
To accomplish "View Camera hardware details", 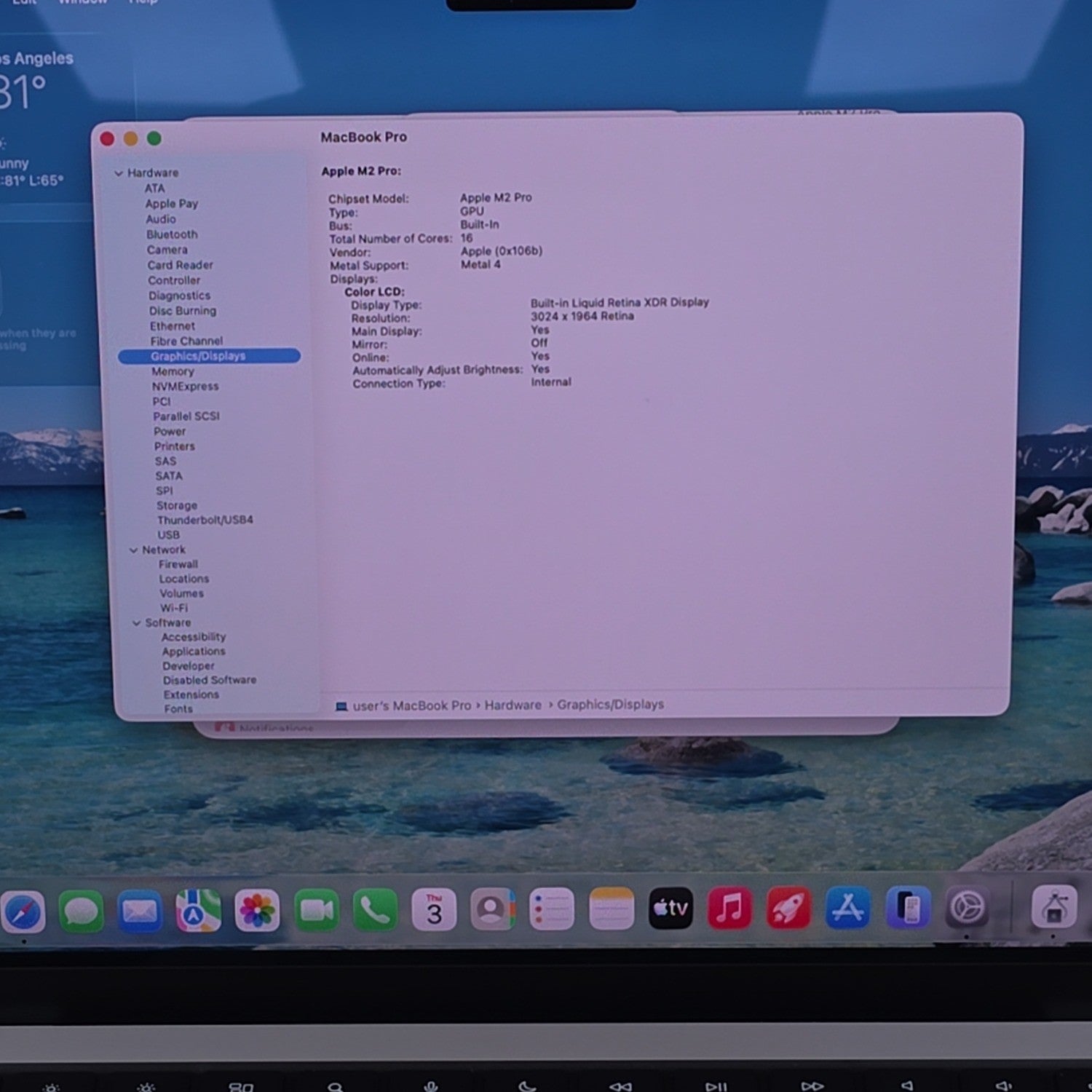I will 167,250.
